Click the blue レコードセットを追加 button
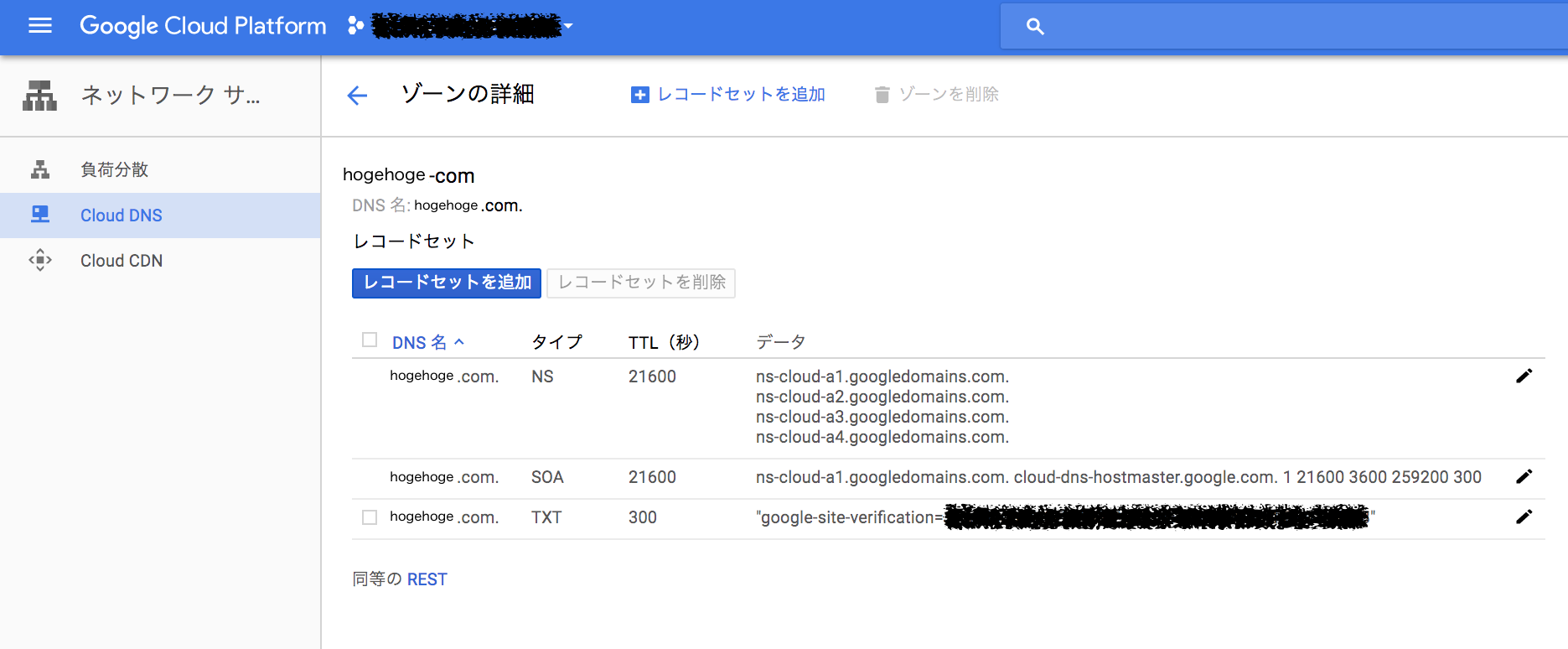 click(447, 283)
